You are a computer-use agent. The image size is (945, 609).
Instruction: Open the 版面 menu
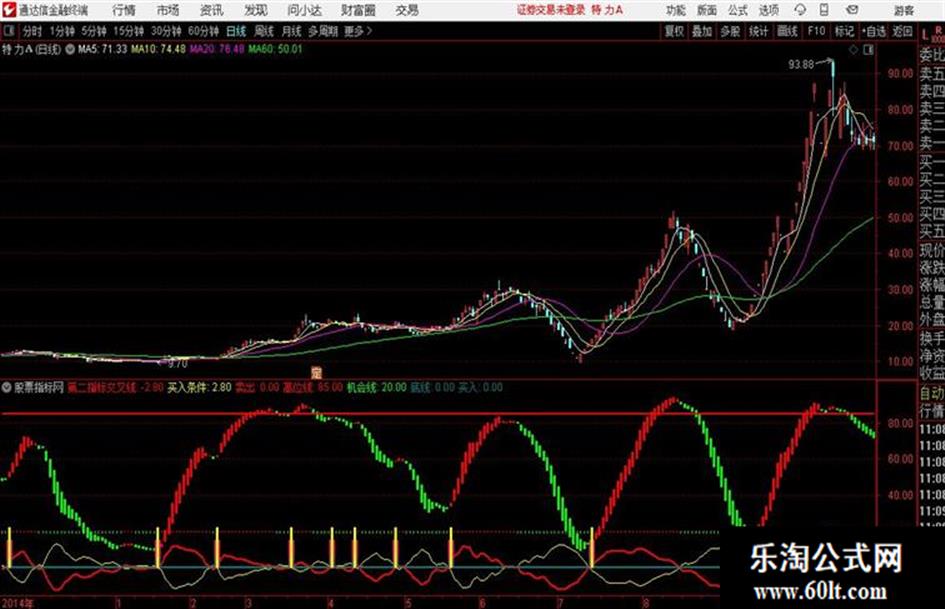tap(707, 10)
